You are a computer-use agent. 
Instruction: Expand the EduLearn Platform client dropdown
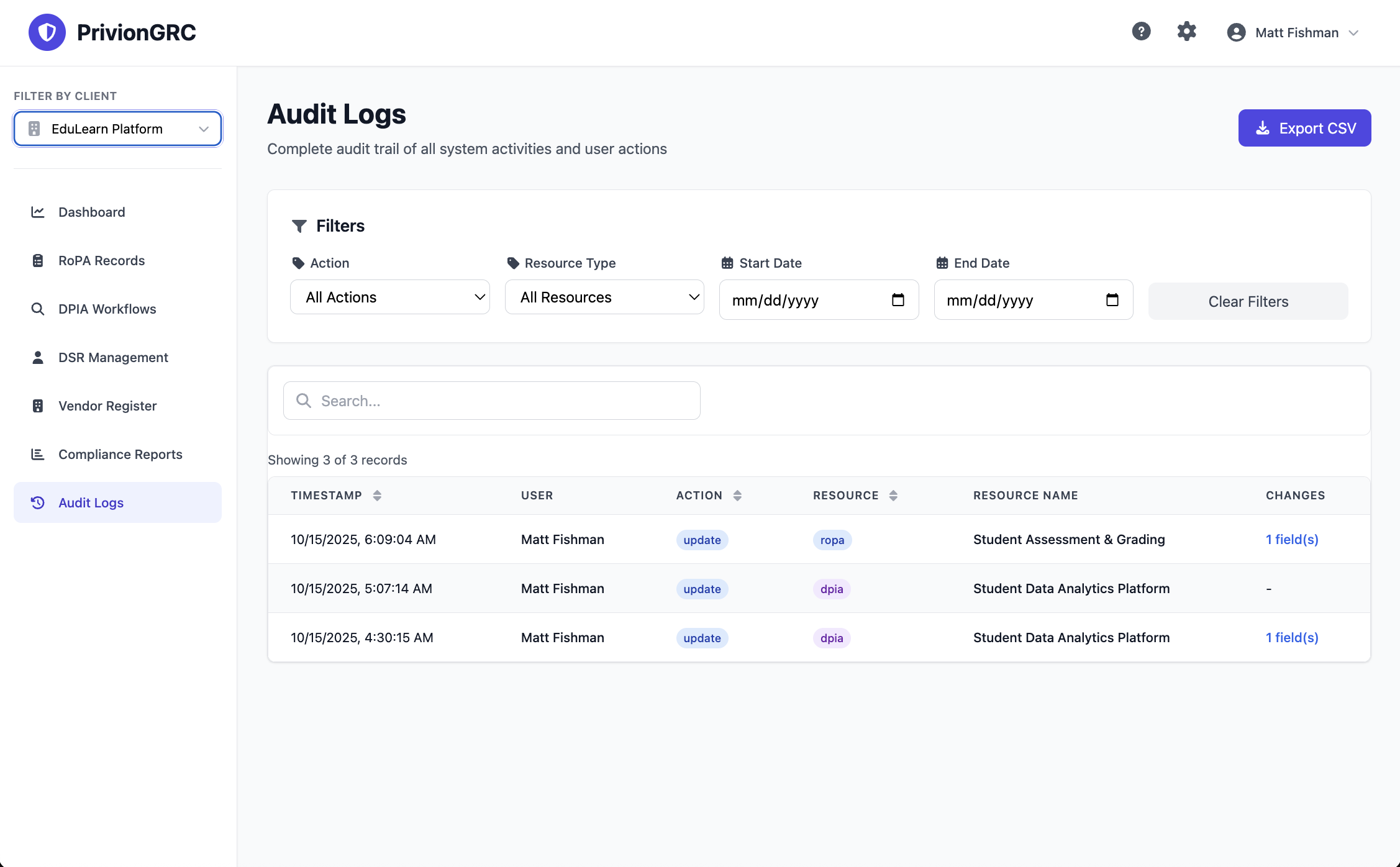point(118,129)
